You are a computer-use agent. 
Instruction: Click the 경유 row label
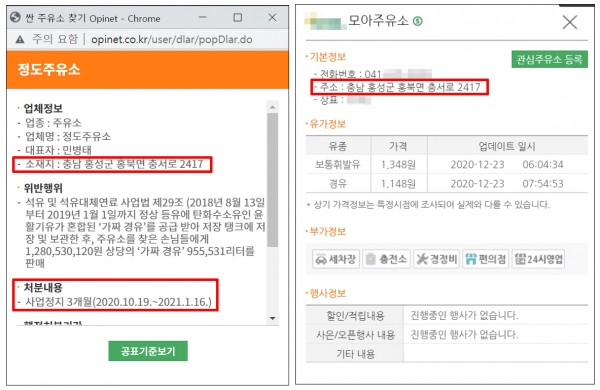[x=338, y=184]
